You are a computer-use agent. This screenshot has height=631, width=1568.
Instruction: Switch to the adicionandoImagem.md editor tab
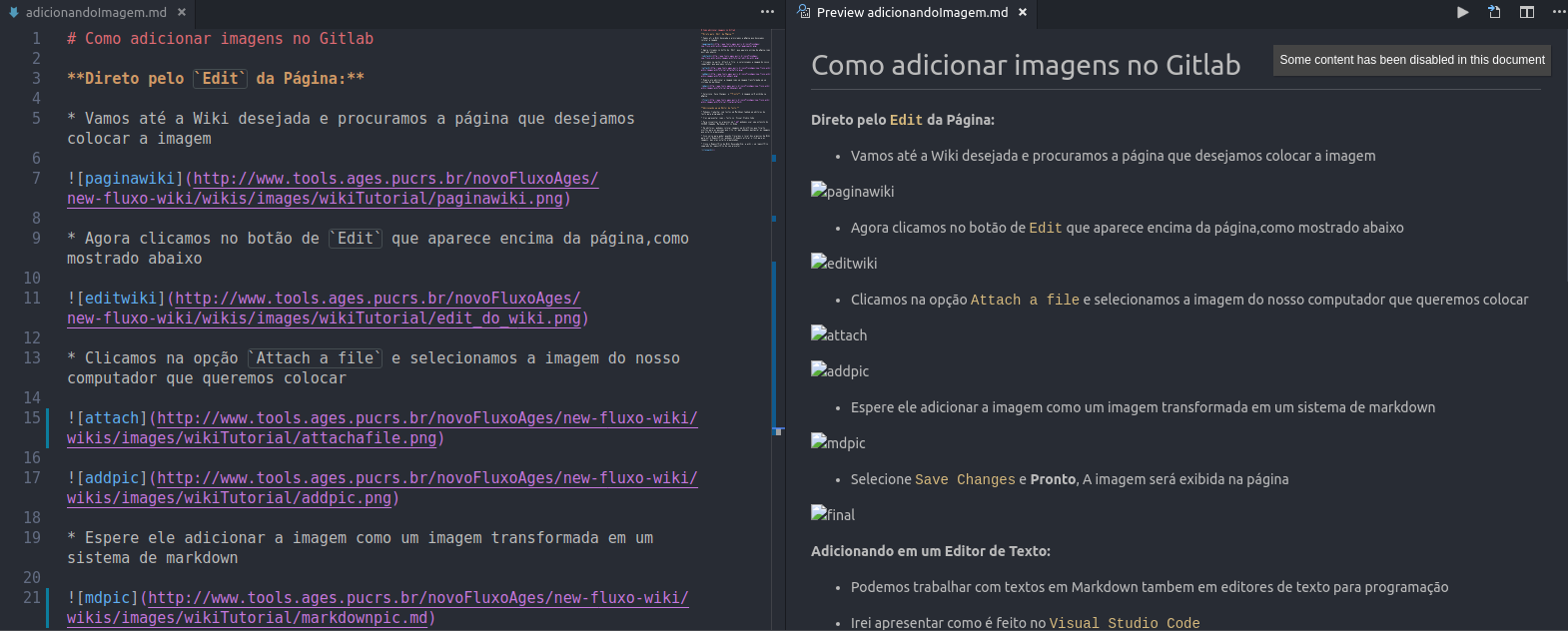(96, 12)
